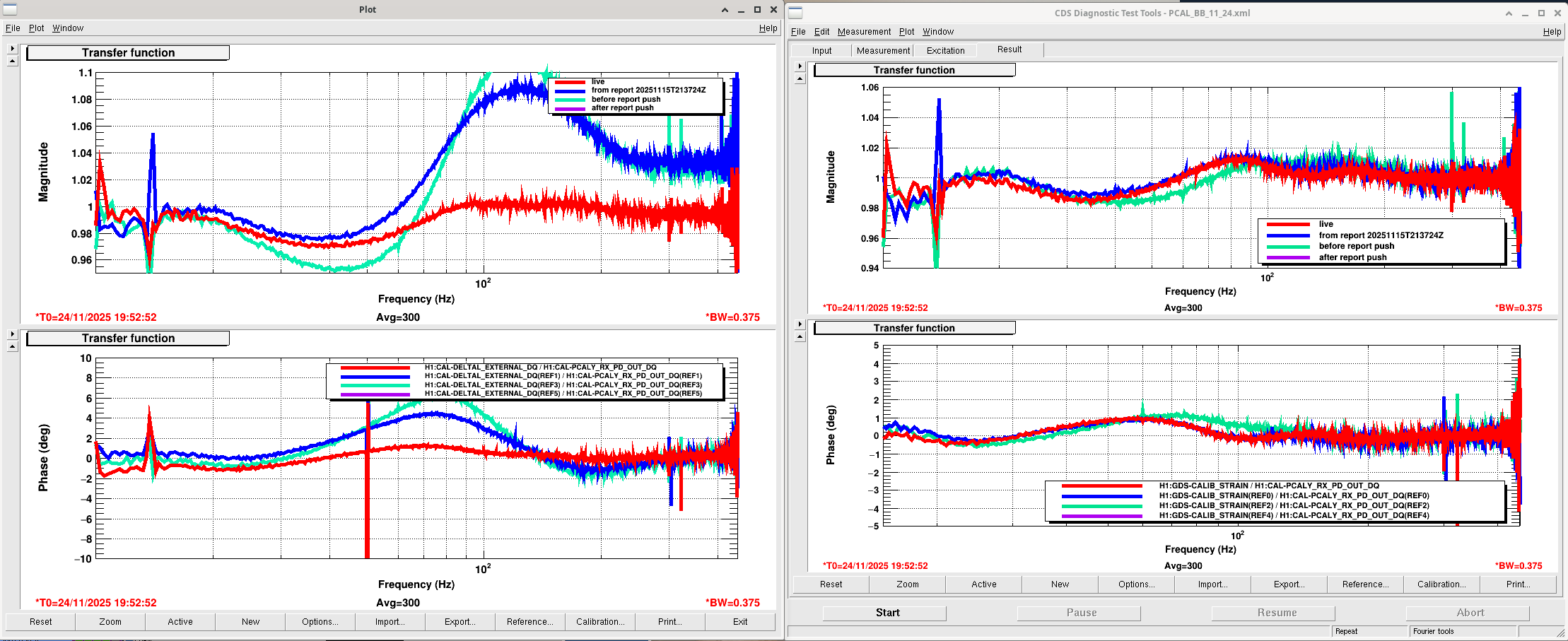1568x641 pixels.
Task: Expand options panel of top plot in CDS Diagnostic window
Action: (x=800, y=66)
